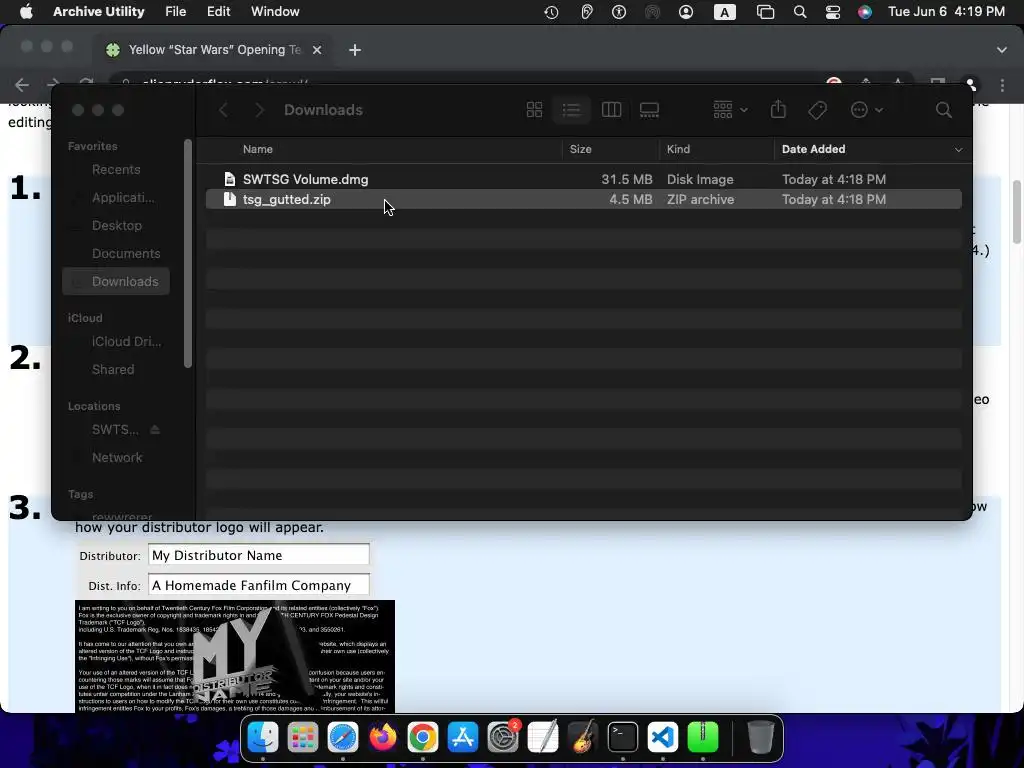Toggle the Date Added sort direction chevron
The width and height of the screenshot is (1024, 768).
click(958, 150)
